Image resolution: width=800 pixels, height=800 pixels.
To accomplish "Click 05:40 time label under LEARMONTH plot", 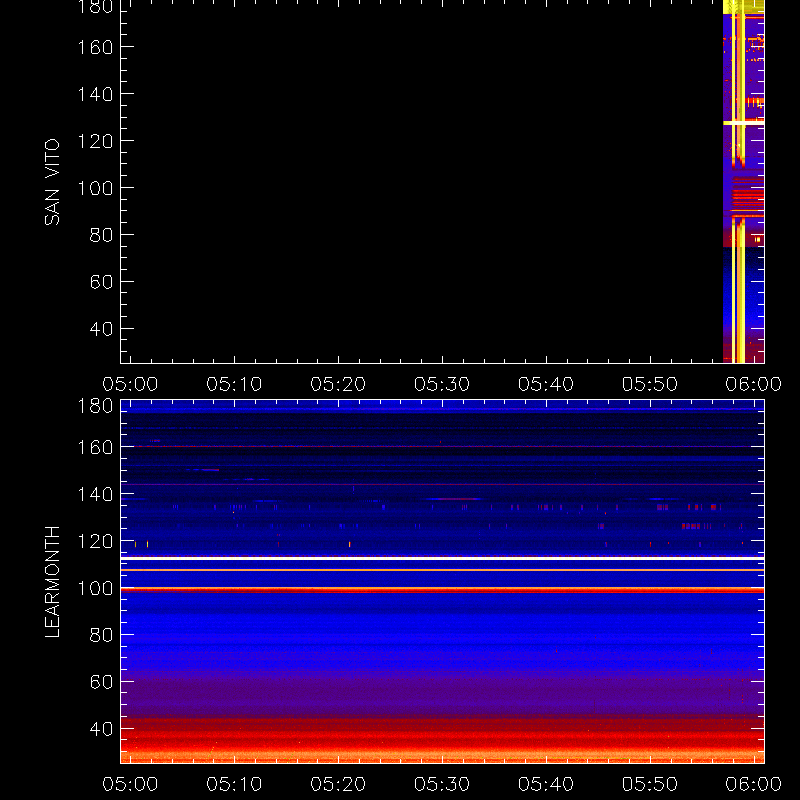I will [546, 784].
